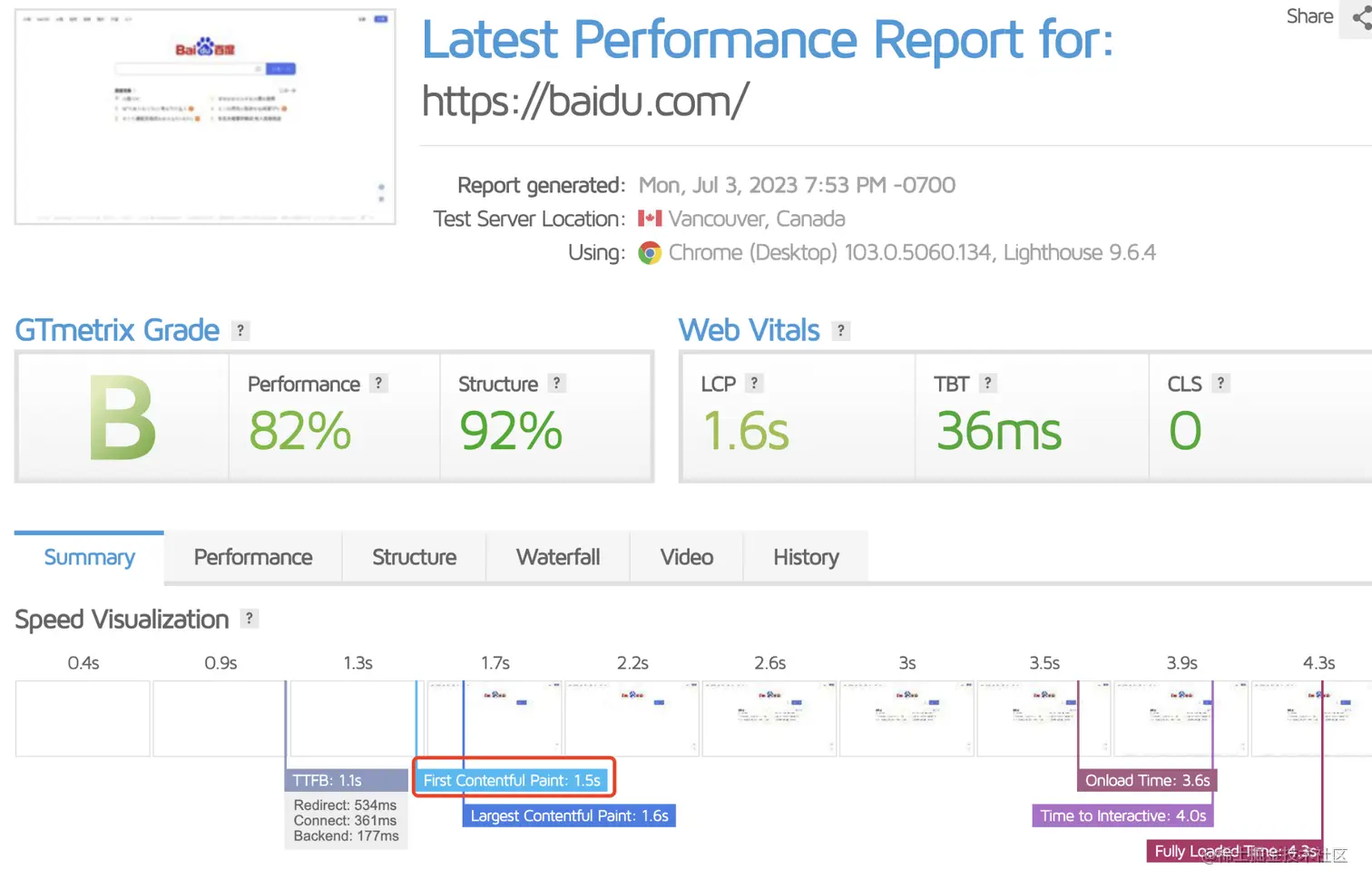Click the 2.6s filmstrip frame

[x=769, y=718]
